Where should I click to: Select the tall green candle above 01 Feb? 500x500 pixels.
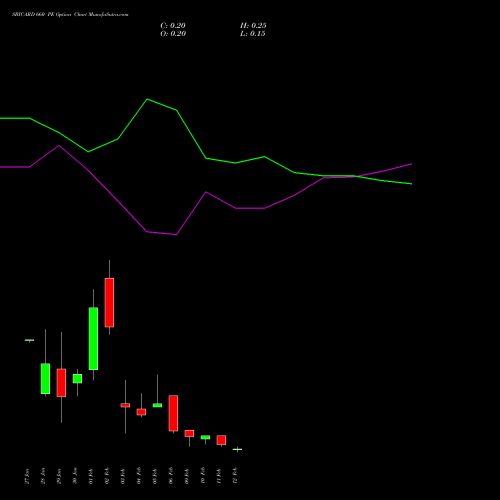tap(93, 338)
